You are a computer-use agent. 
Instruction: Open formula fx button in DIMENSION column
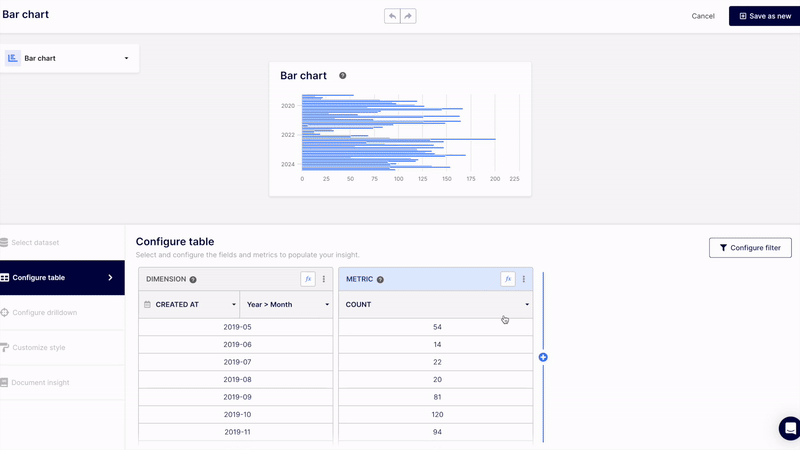coord(308,279)
